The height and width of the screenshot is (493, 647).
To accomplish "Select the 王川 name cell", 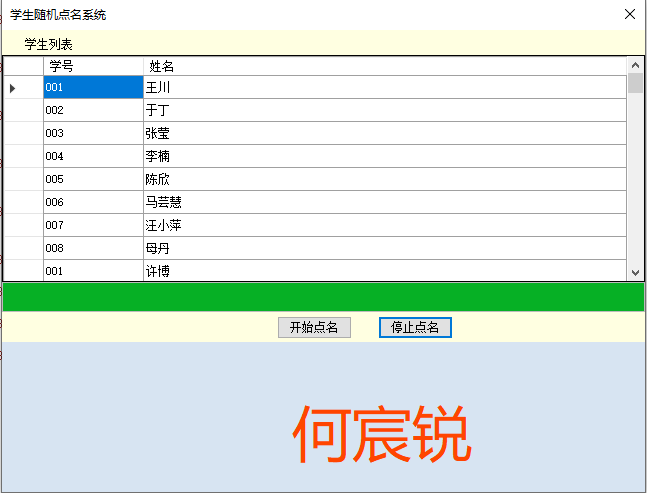I will pyautogui.click(x=385, y=87).
